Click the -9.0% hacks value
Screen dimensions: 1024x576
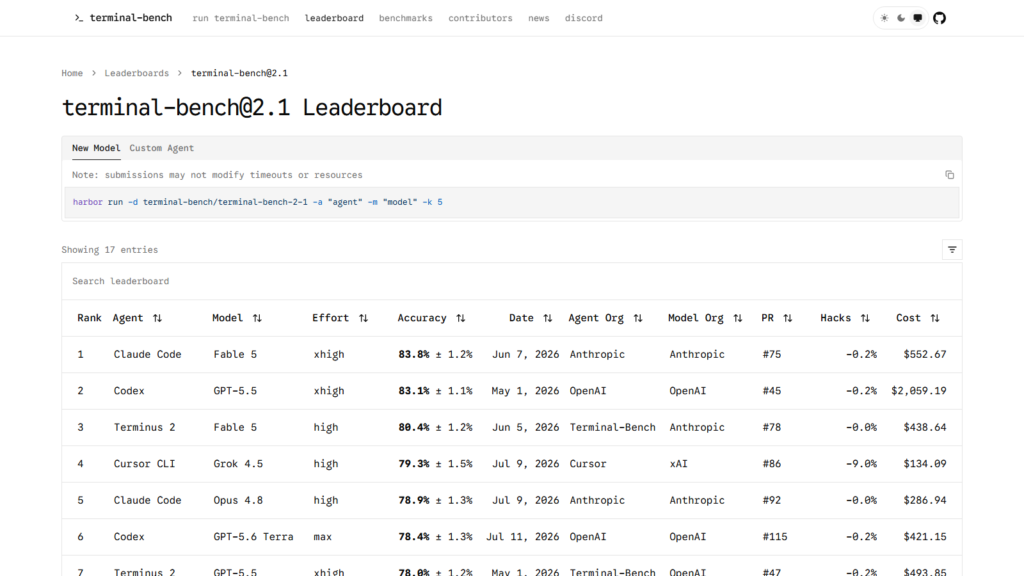point(861,464)
